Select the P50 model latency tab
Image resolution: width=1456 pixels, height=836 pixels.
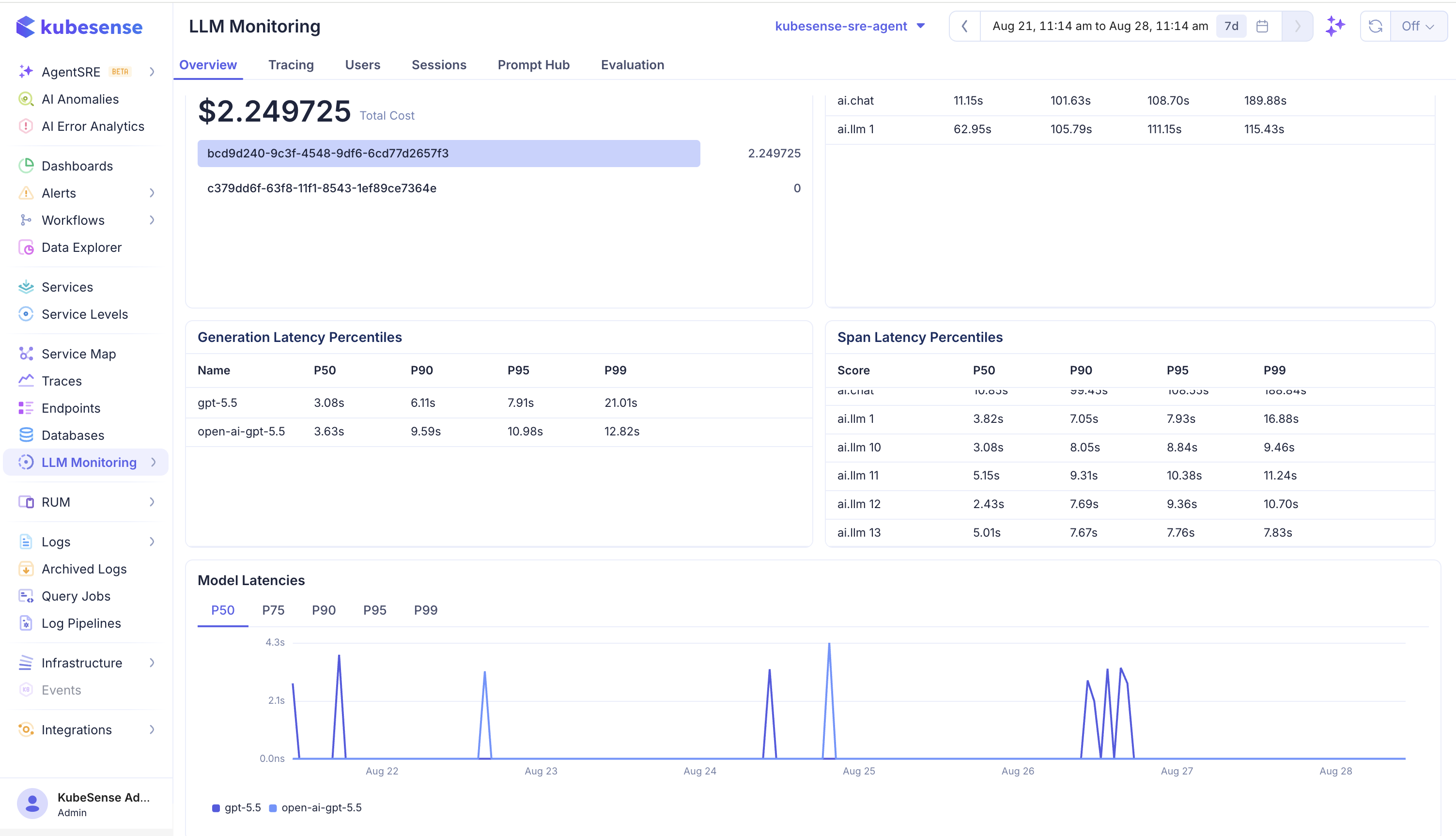pos(223,610)
